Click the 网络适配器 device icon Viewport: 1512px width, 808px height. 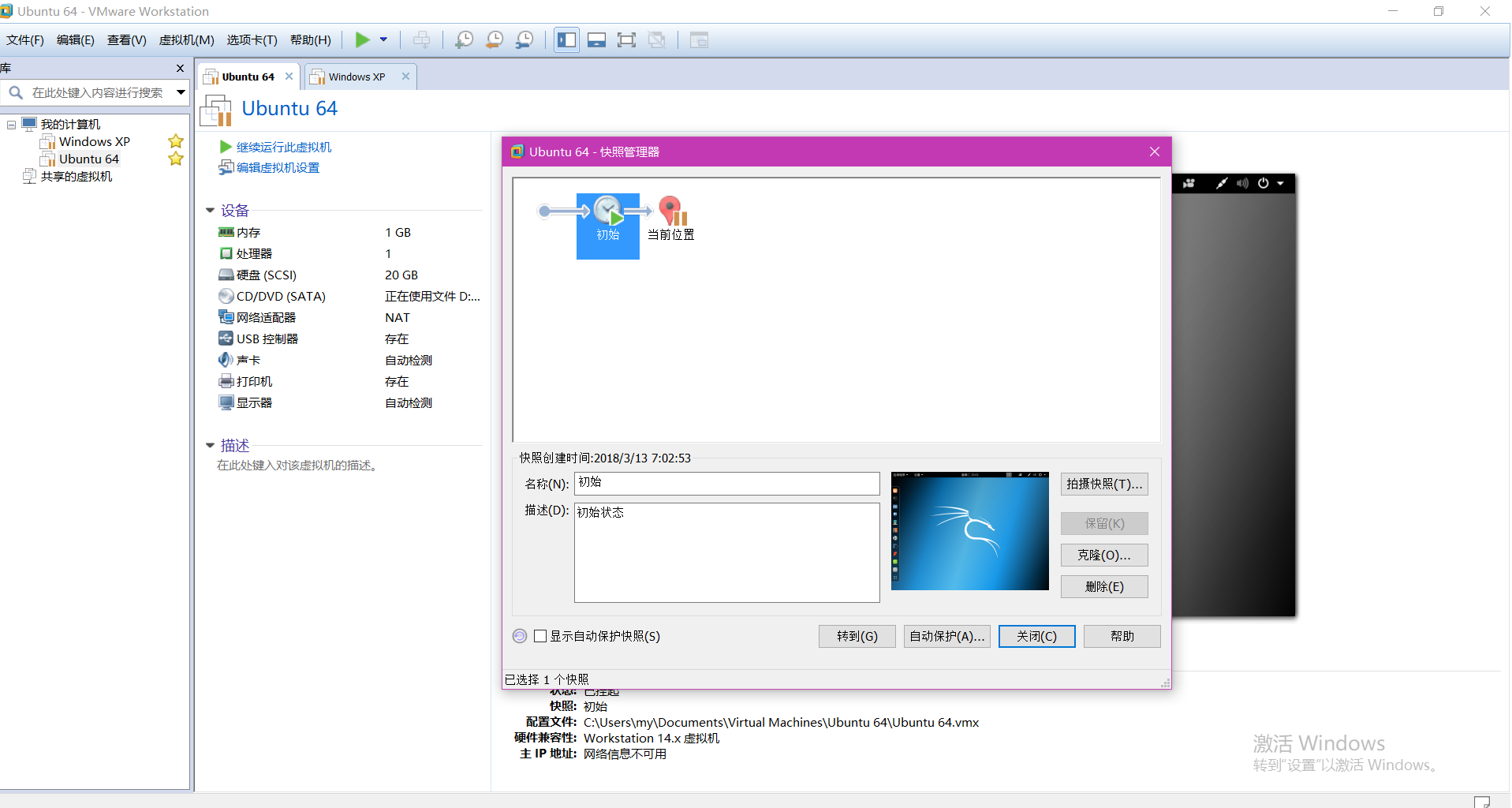coord(226,317)
